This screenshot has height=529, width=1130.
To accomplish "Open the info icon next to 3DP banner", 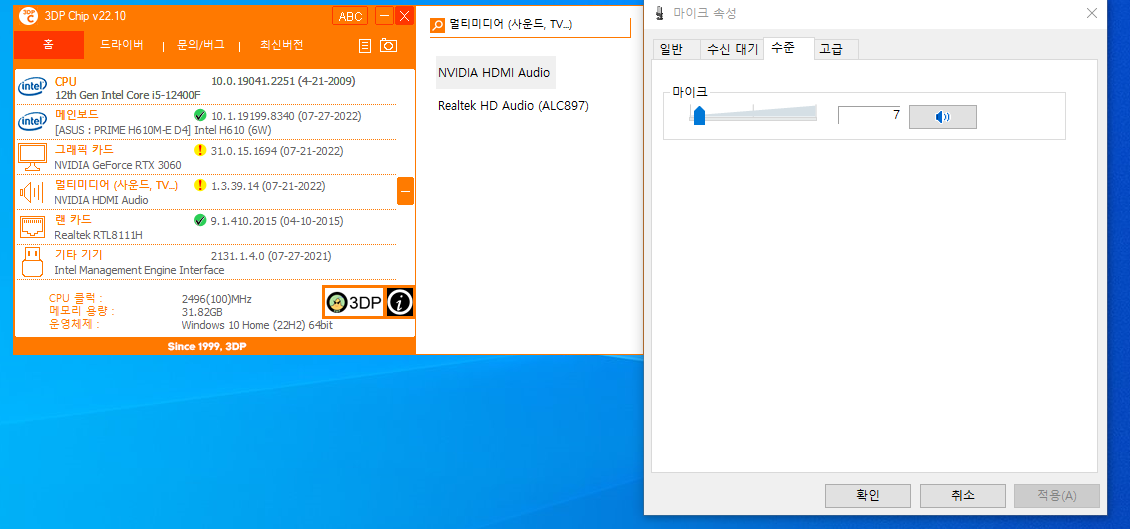I will tap(399, 303).
